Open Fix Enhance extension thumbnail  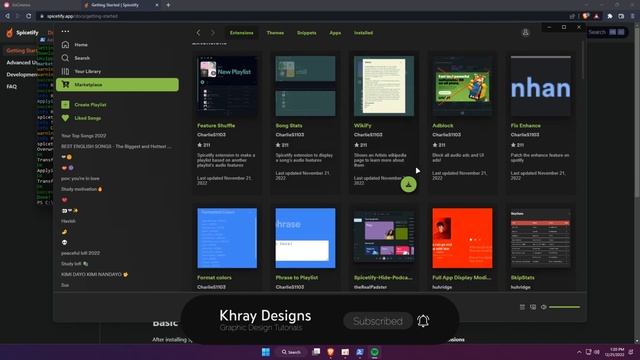(x=541, y=86)
